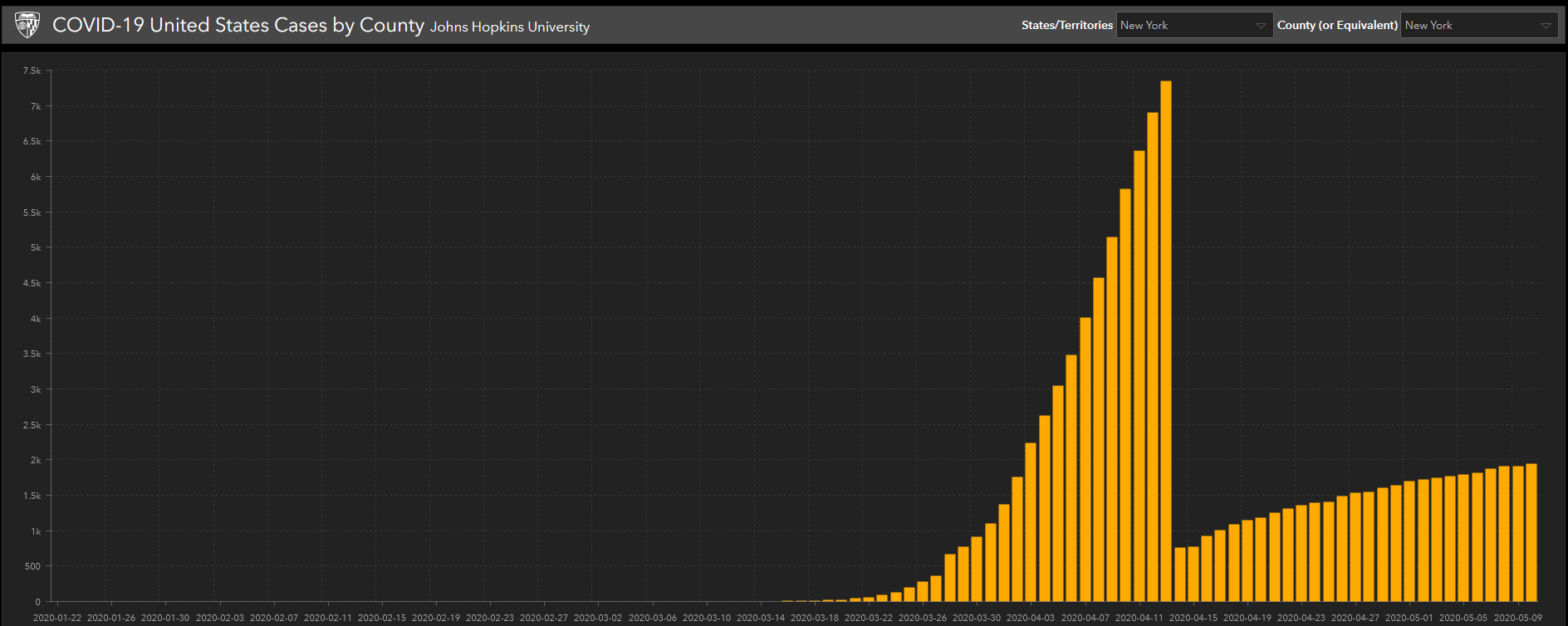Screen dimensions: 1568x626
Task: Click the last bar on the far right
Action: pyautogui.click(x=1531, y=532)
